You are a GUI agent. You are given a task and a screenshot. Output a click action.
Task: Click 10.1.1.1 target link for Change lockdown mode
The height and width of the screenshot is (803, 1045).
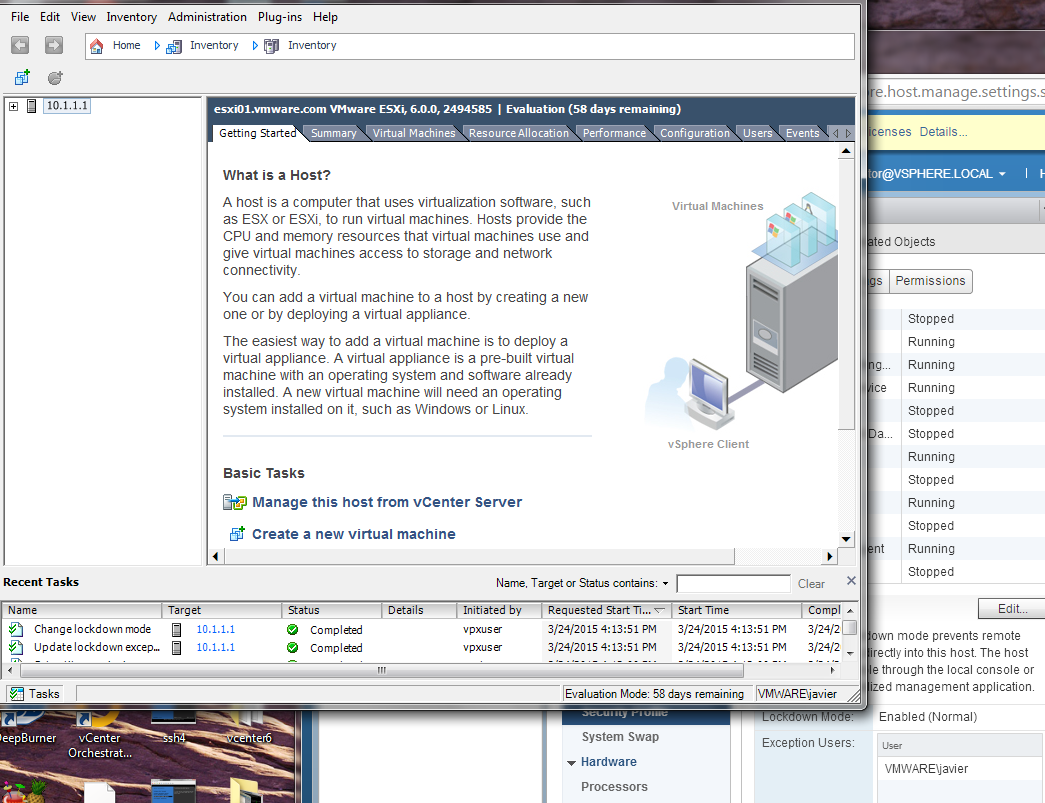(215, 629)
